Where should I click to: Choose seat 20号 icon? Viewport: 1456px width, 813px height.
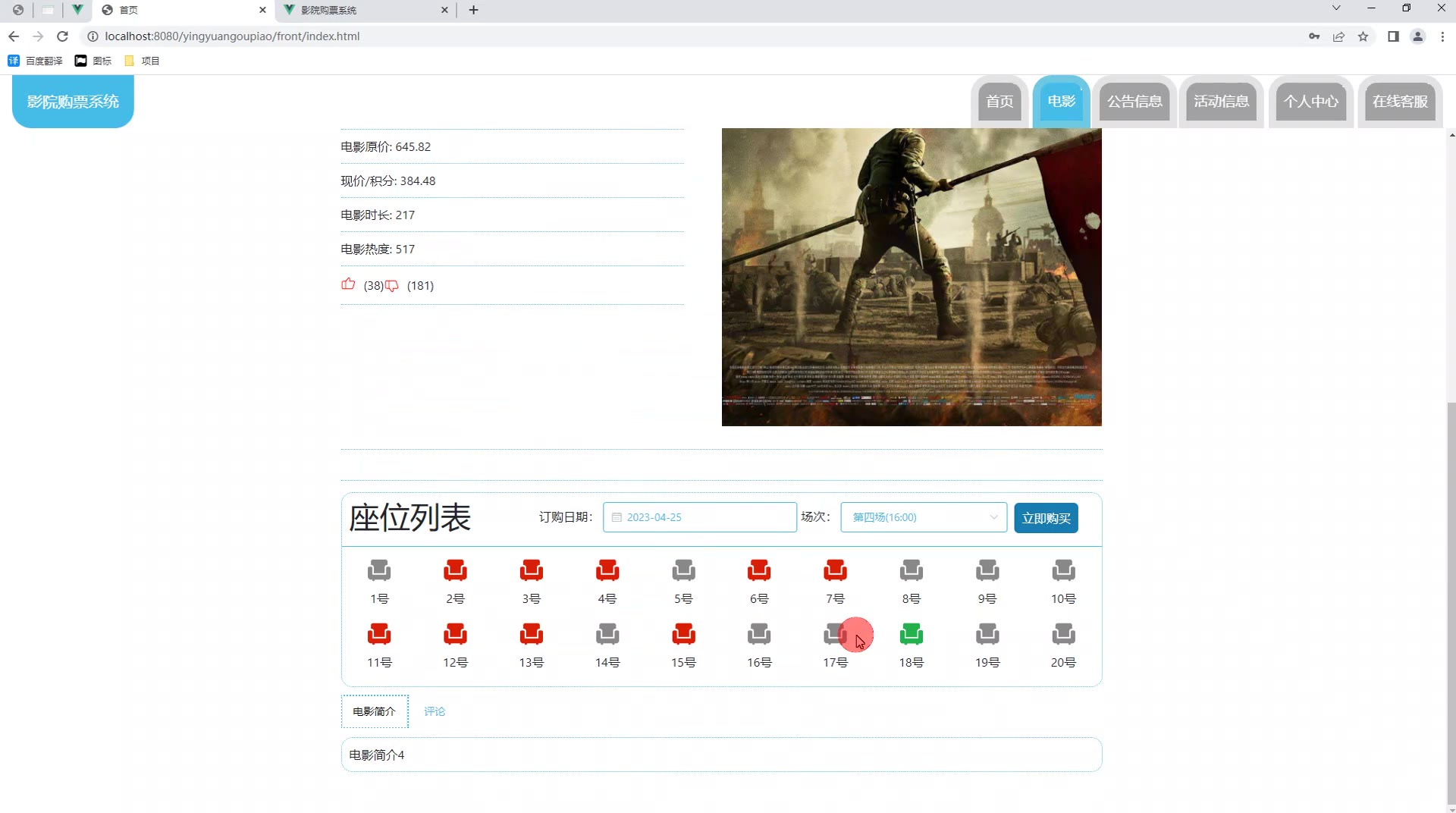[x=1063, y=634]
